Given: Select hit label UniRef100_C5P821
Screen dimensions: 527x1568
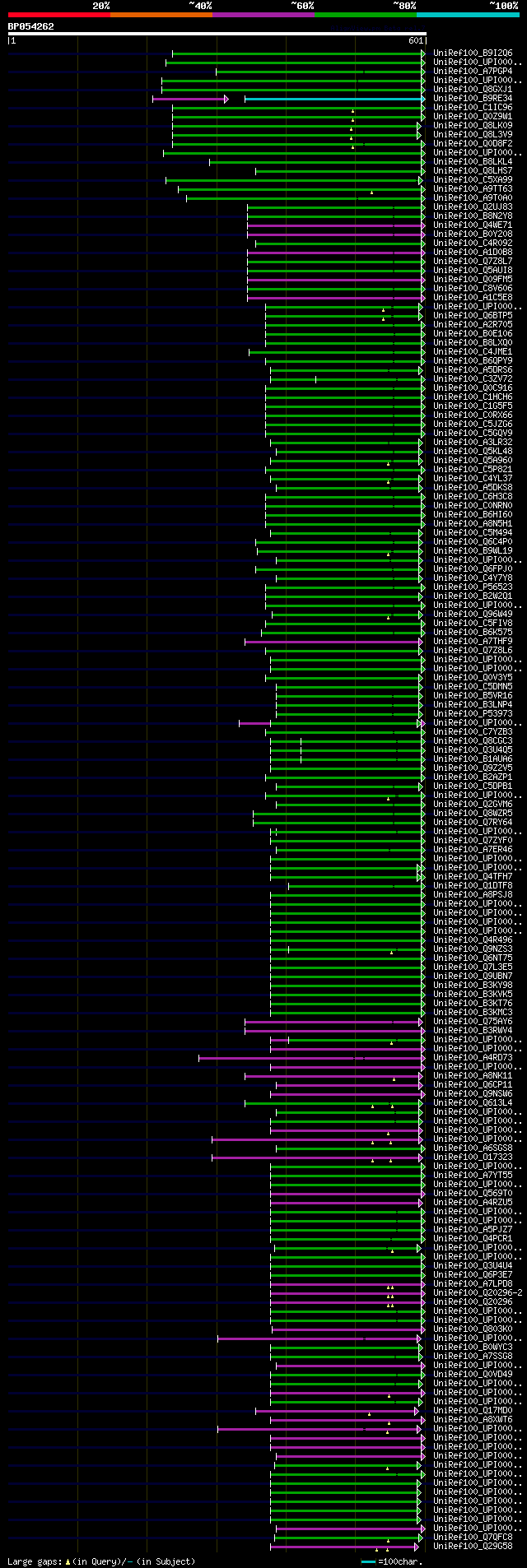Looking at the screenshot, I should click(x=473, y=469).
